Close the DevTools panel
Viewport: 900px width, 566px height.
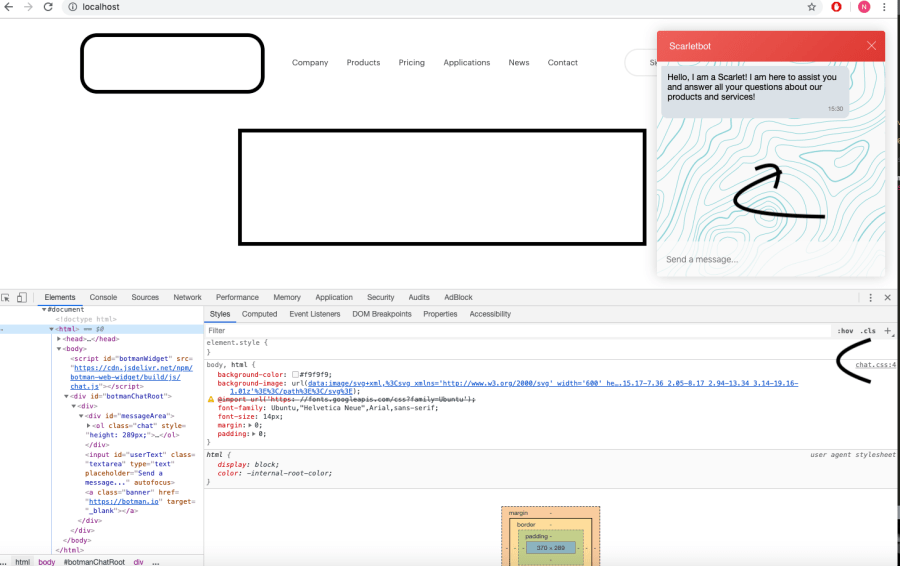click(887, 297)
